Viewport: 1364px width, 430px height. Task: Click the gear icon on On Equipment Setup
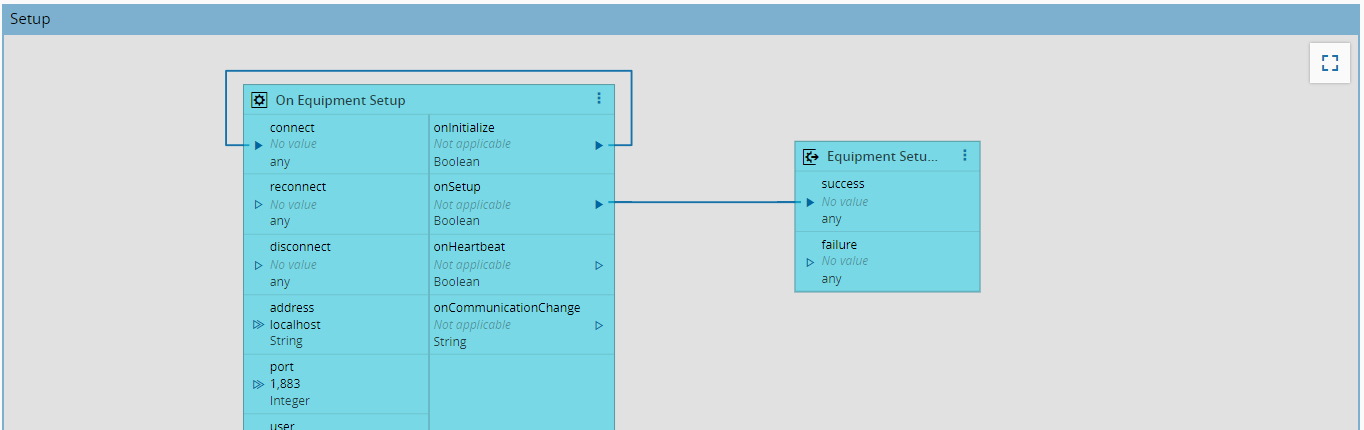pos(259,99)
